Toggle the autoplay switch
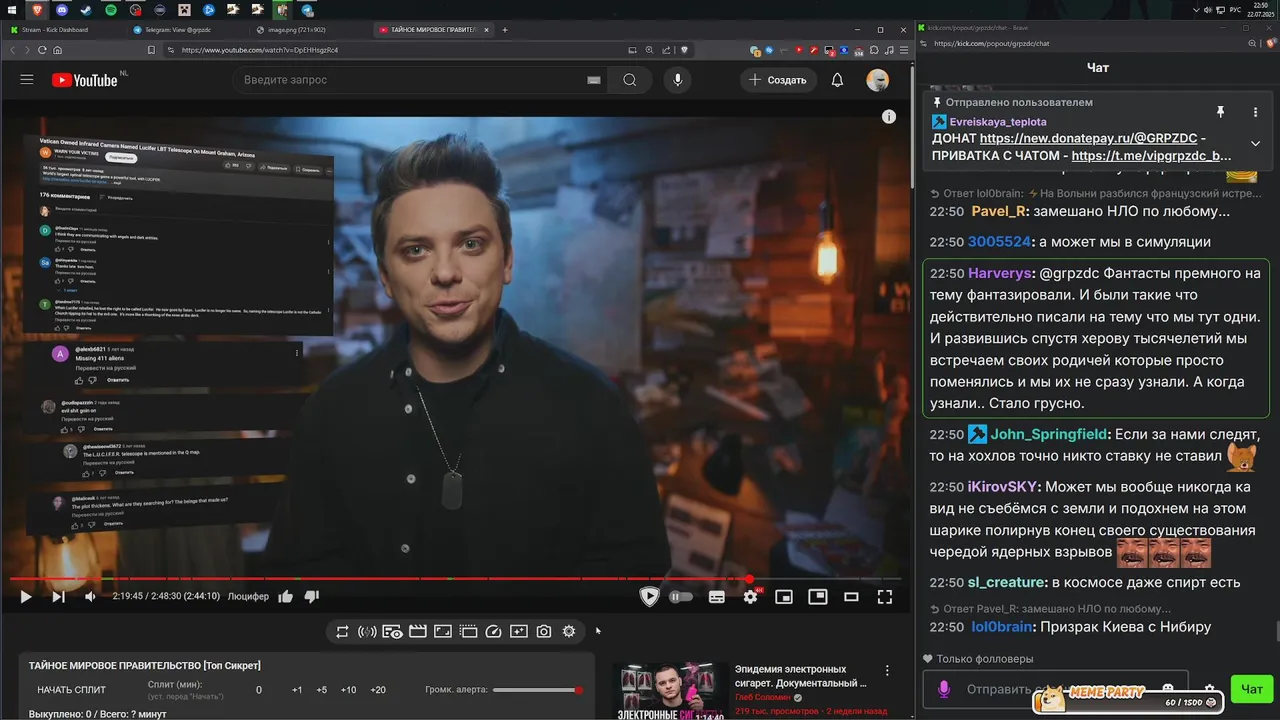1280x720 pixels. (x=681, y=597)
